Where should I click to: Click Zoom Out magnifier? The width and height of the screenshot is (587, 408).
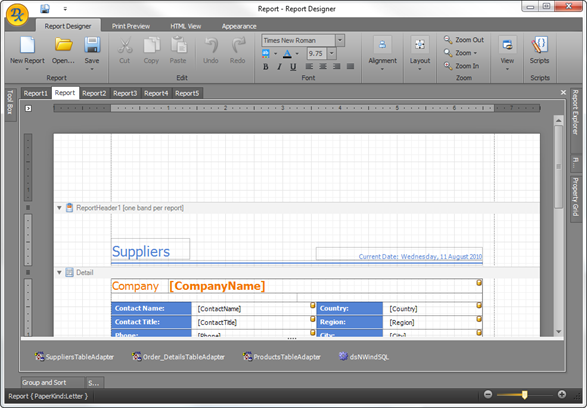(448, 39)
